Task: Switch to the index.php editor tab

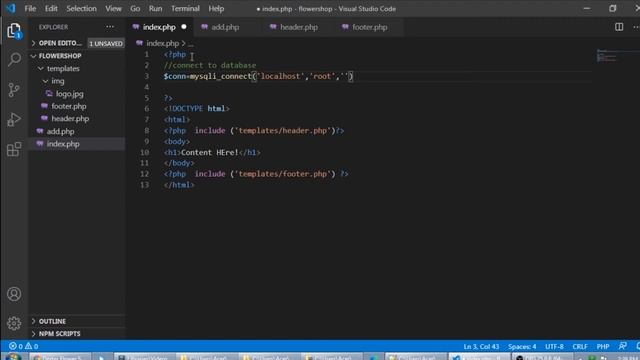Action: [x=159, y=27]
